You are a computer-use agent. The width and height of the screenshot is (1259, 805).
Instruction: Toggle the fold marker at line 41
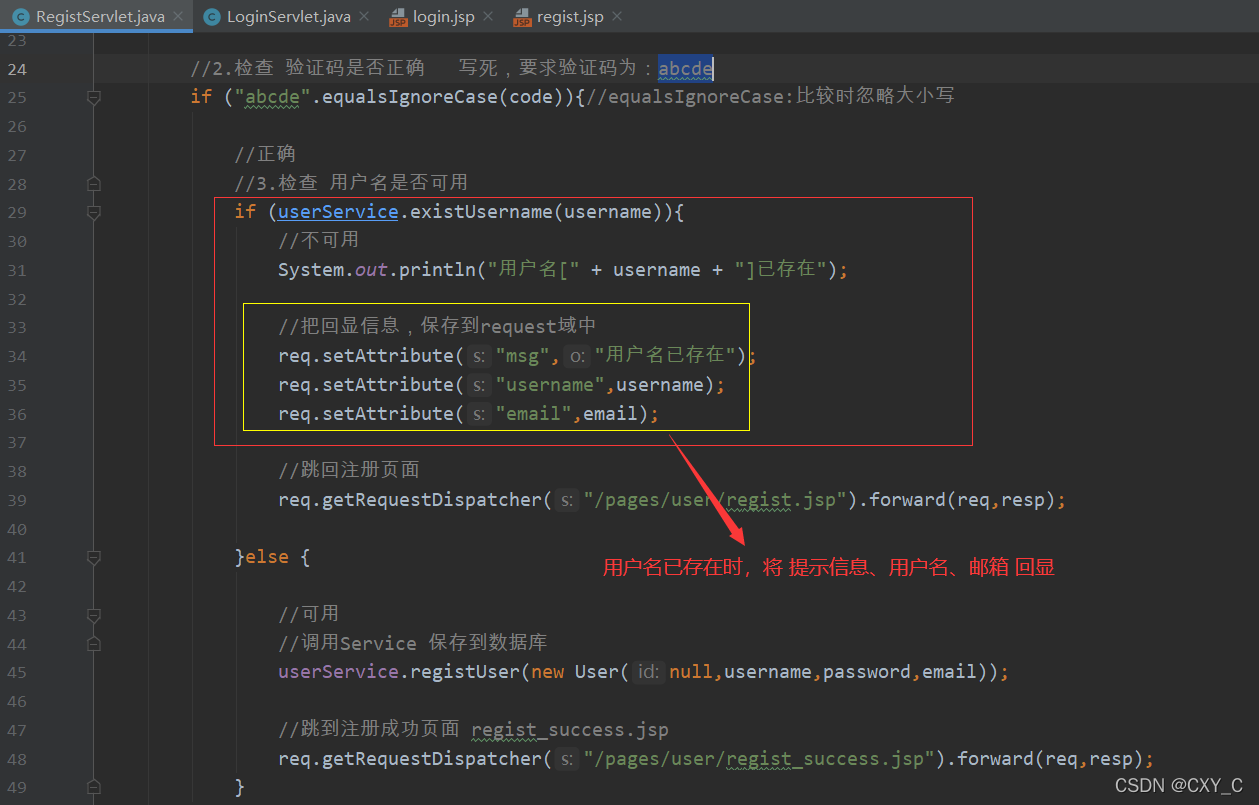(x=94, y=557)
